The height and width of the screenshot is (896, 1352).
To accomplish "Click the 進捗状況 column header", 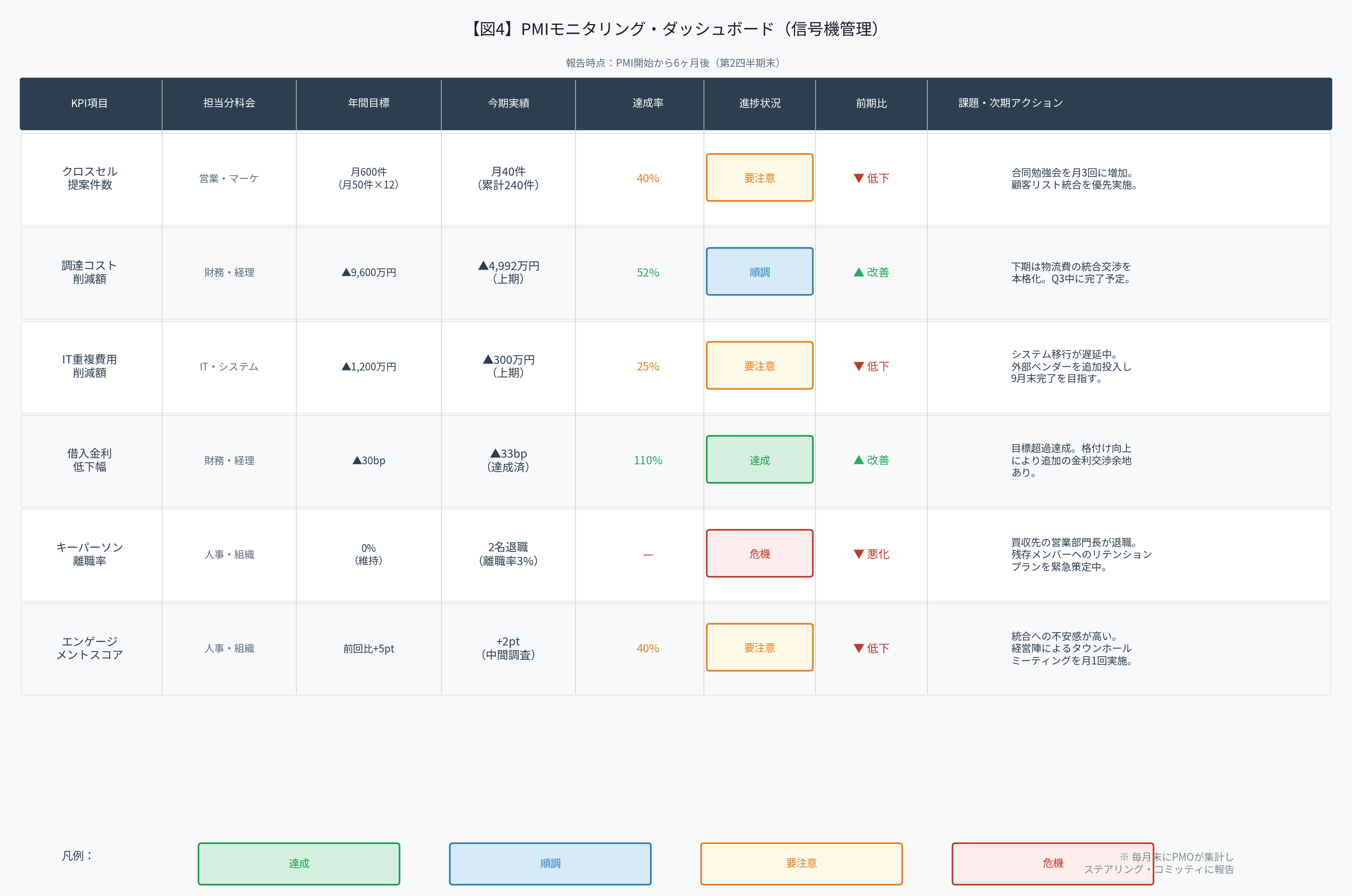I will click(x=760, y=103).
